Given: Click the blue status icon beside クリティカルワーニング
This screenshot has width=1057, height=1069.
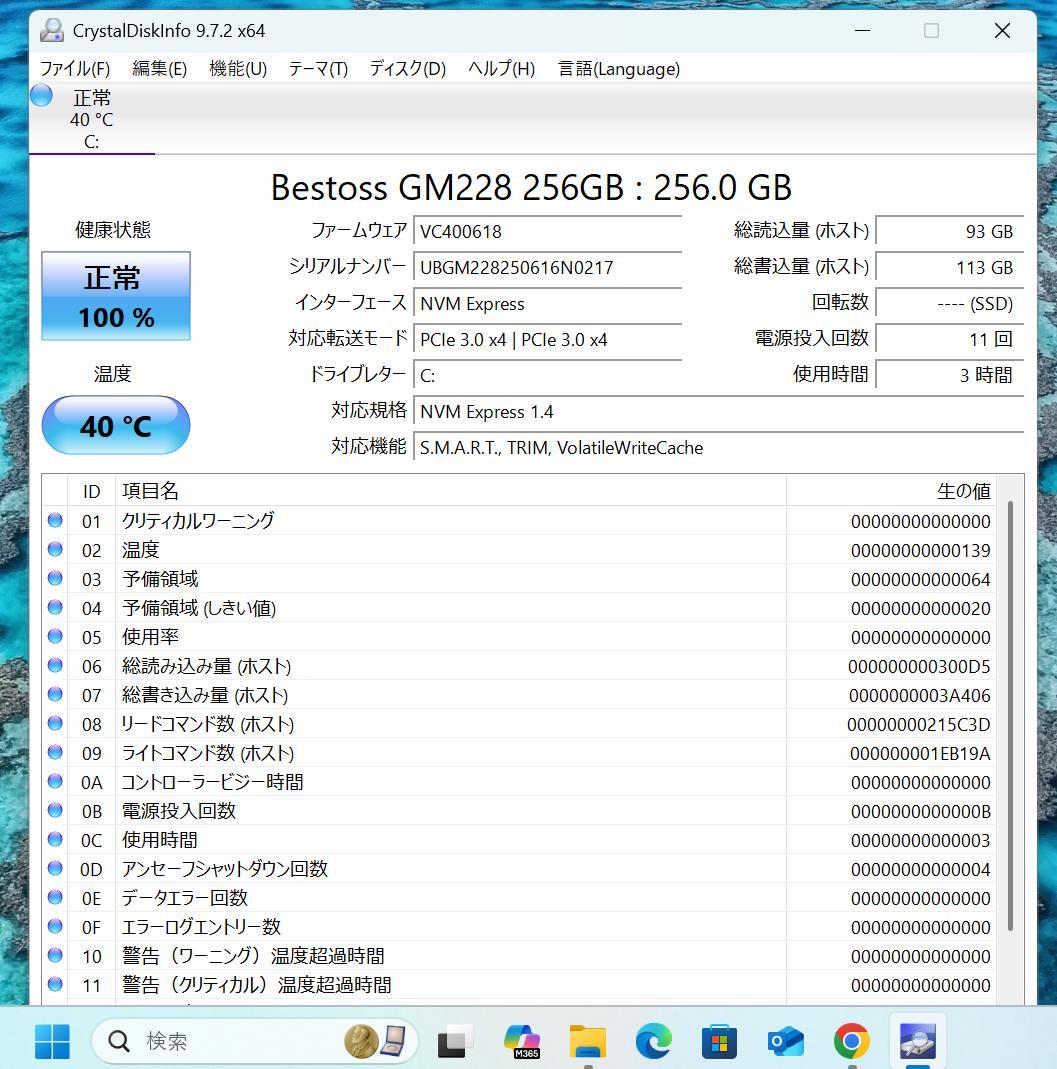Looking at the screenshot, I should click(55, 520).
